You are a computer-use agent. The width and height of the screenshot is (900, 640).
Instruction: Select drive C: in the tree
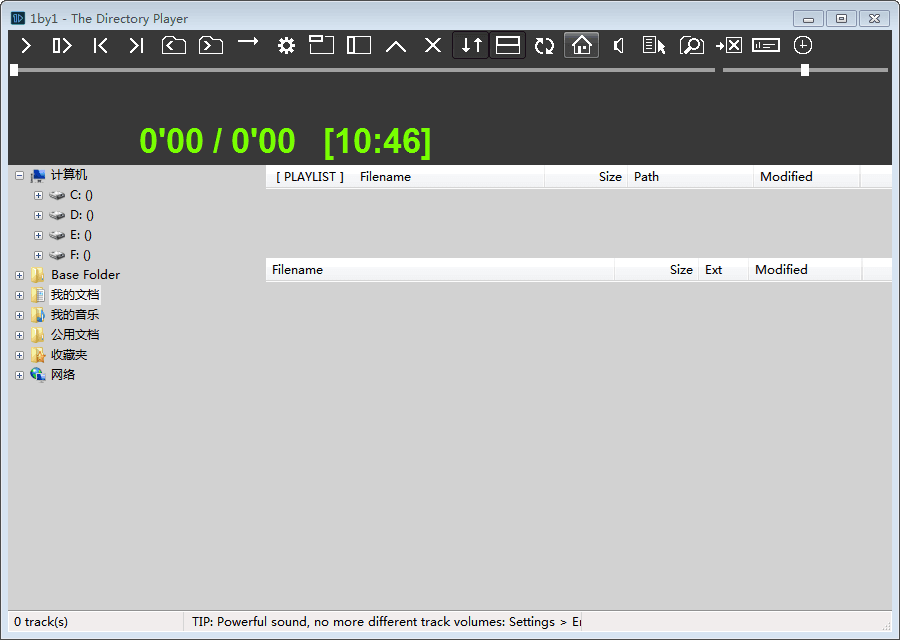(x=81, y=195)
